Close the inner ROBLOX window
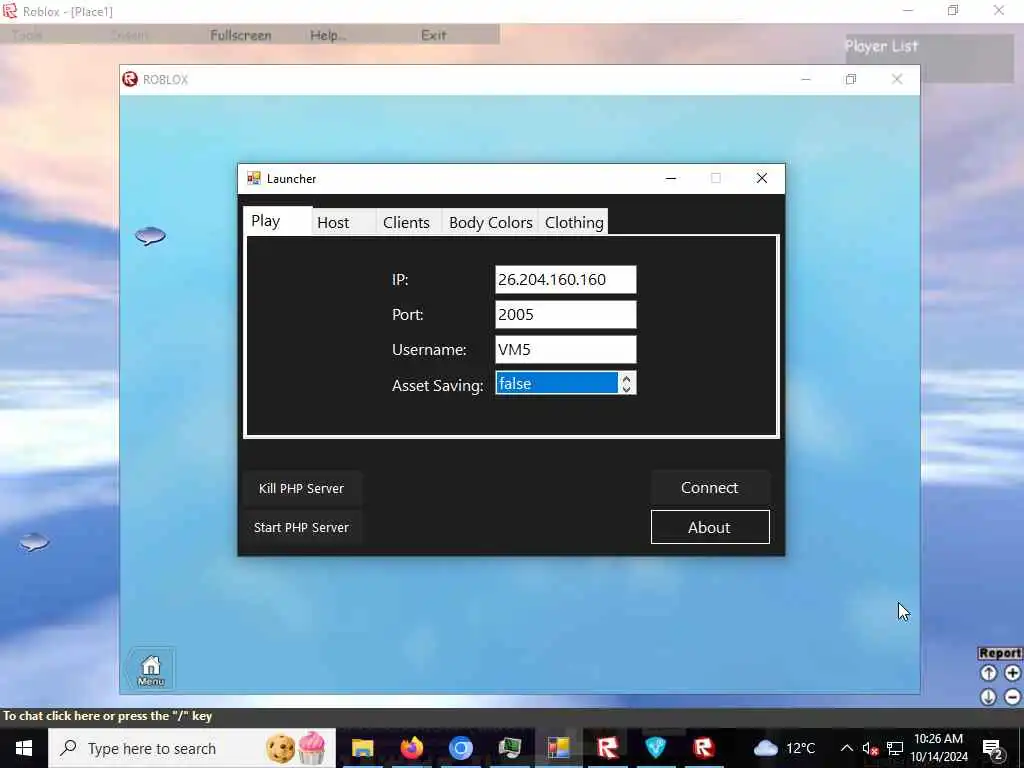 897,79
